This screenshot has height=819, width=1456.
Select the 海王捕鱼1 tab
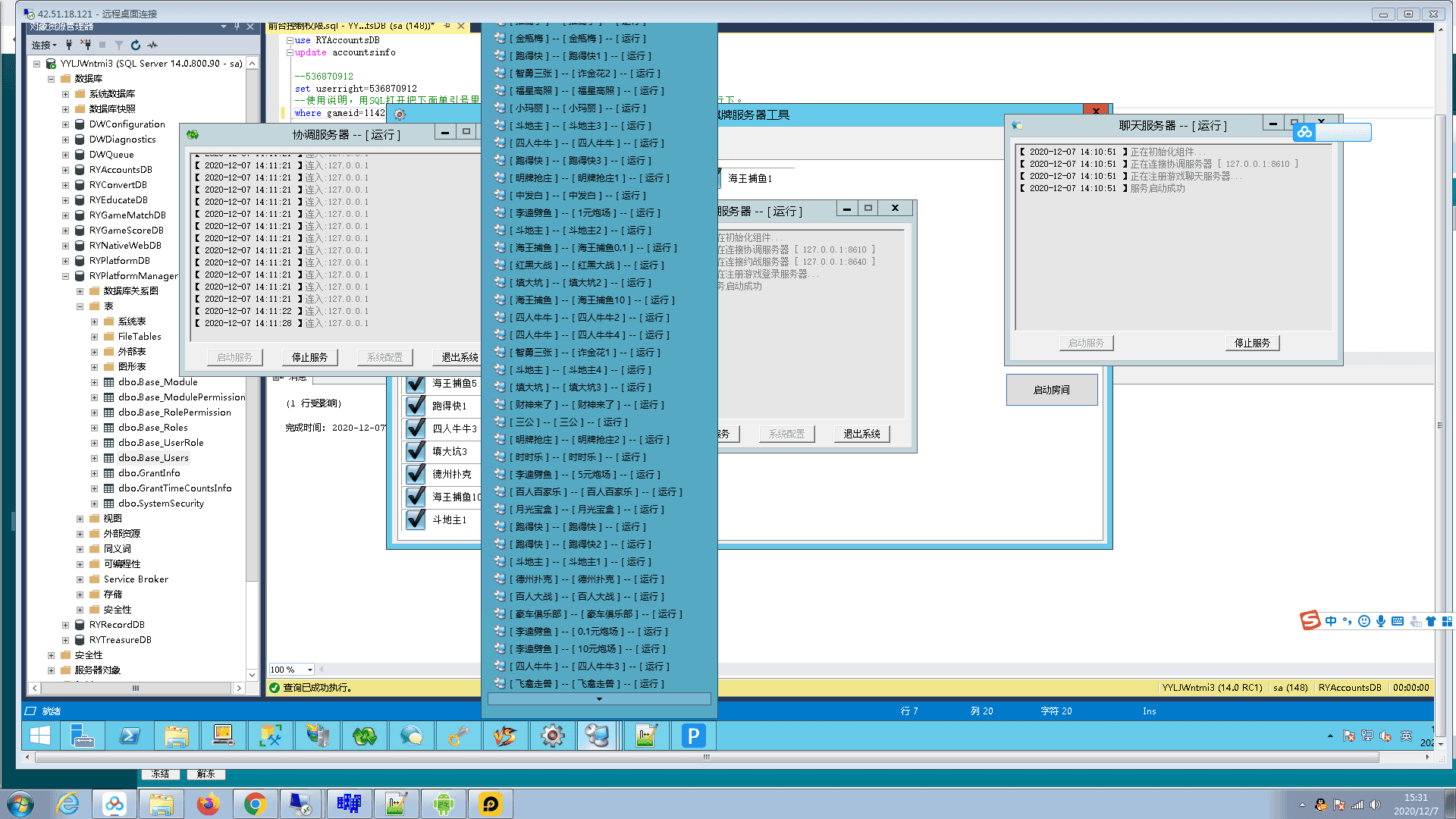coord(749,179)
